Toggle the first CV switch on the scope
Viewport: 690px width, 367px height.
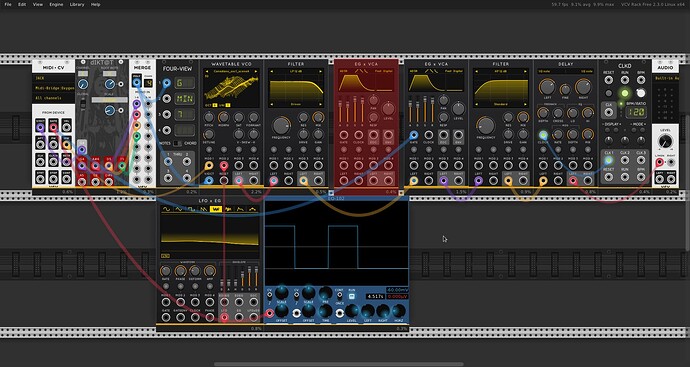(x=269, y=297)
